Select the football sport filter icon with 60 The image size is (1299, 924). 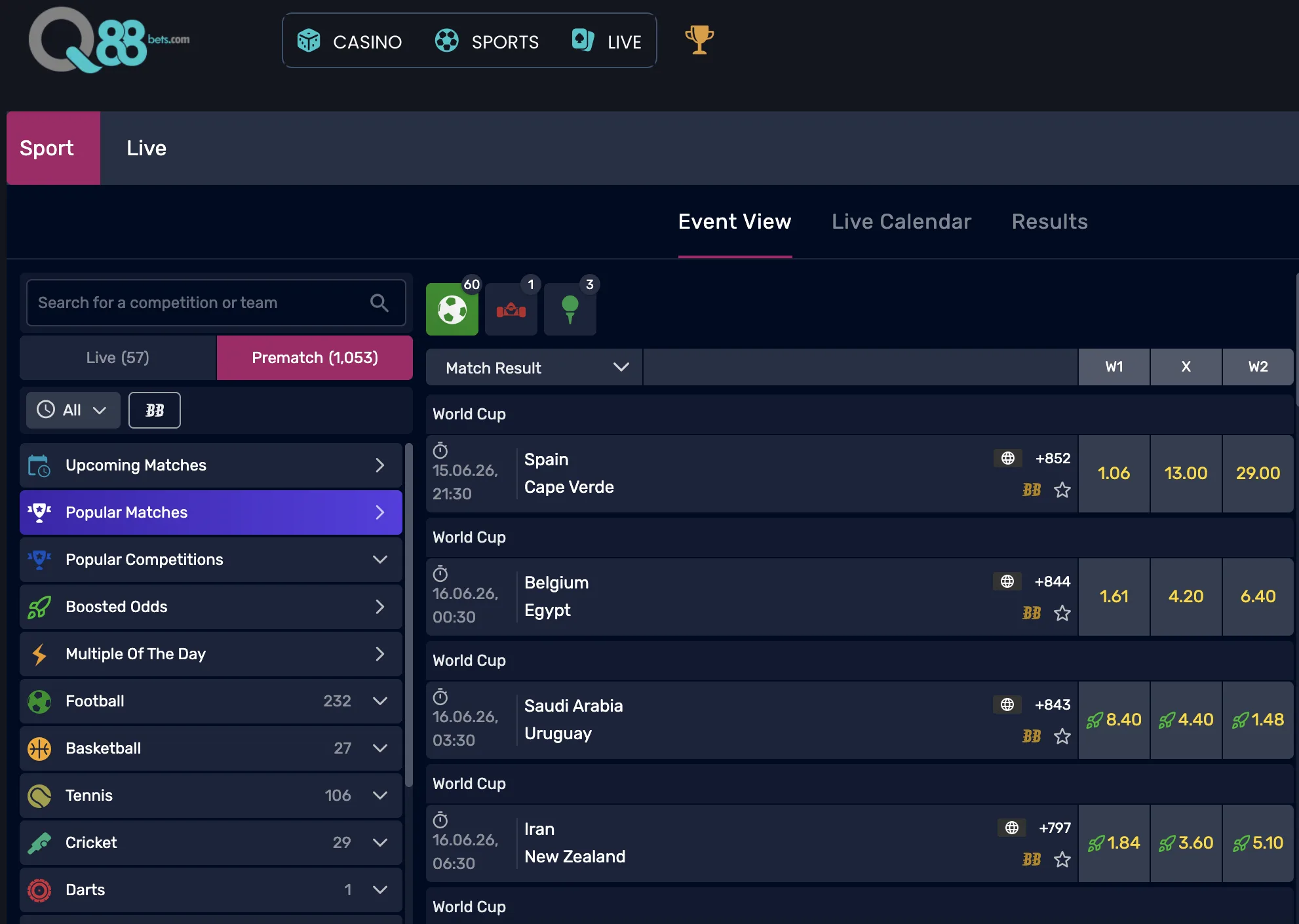[x=452, y=309]
